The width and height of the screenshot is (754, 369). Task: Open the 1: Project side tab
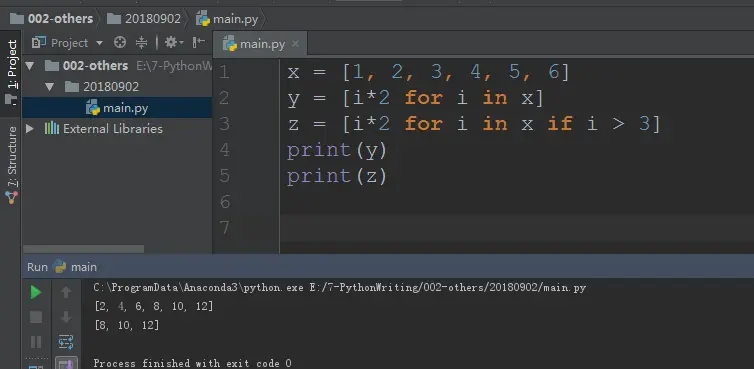pos(12,73)
